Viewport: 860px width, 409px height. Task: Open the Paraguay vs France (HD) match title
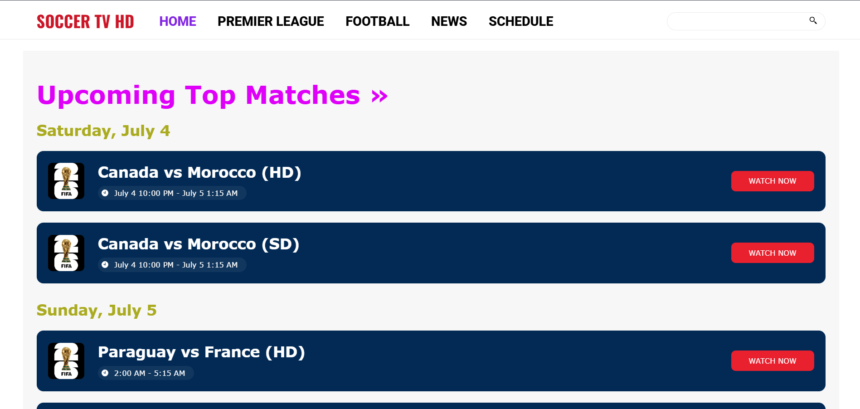click(x=201, y=352)
